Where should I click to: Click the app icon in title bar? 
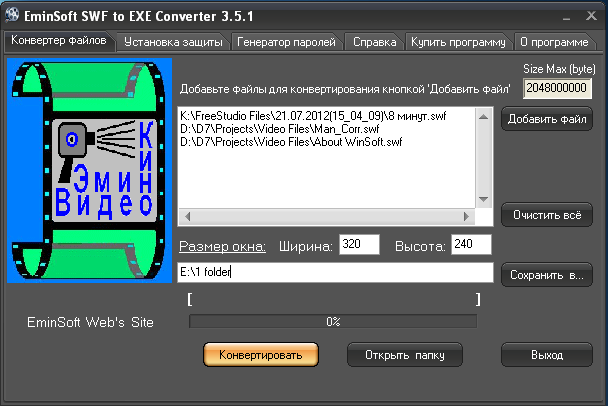[x=12, y=15]
